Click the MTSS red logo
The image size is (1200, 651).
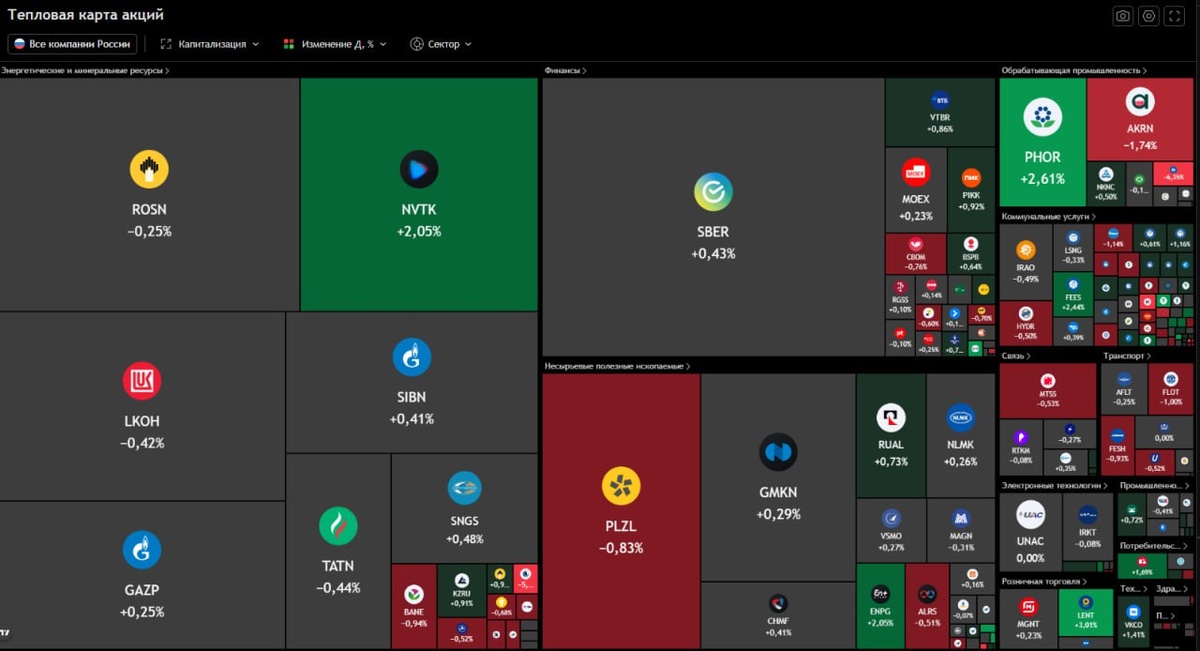[1048, 381]
